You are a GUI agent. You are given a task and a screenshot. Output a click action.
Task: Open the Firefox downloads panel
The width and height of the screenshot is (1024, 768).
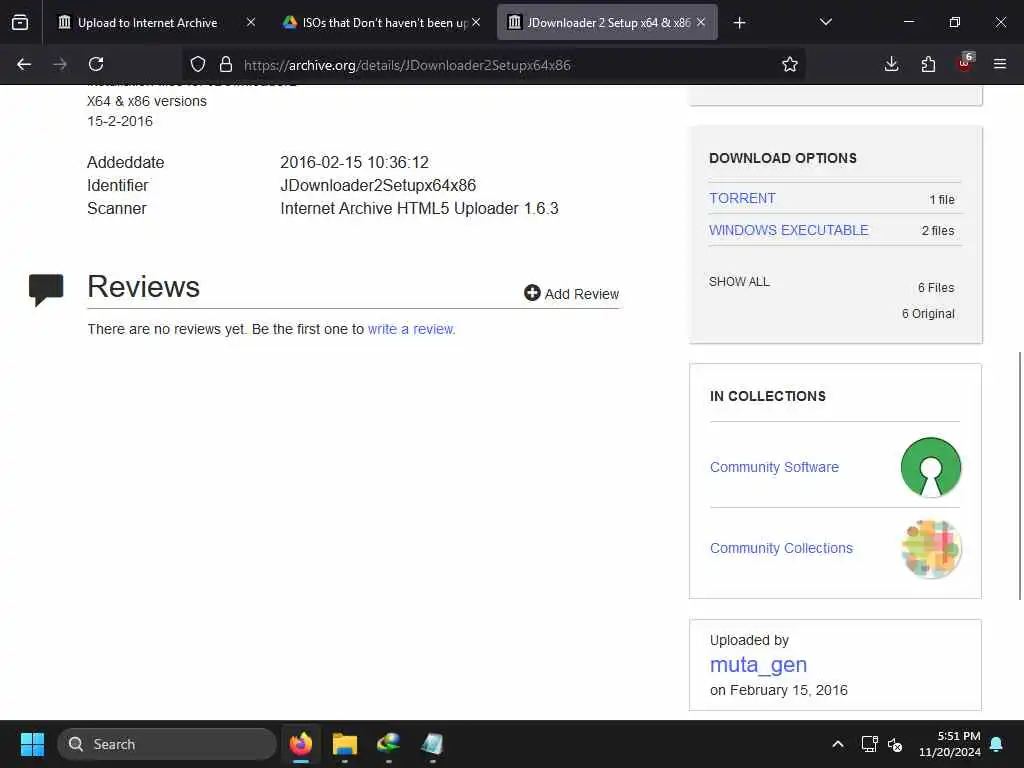coord(891,64)
